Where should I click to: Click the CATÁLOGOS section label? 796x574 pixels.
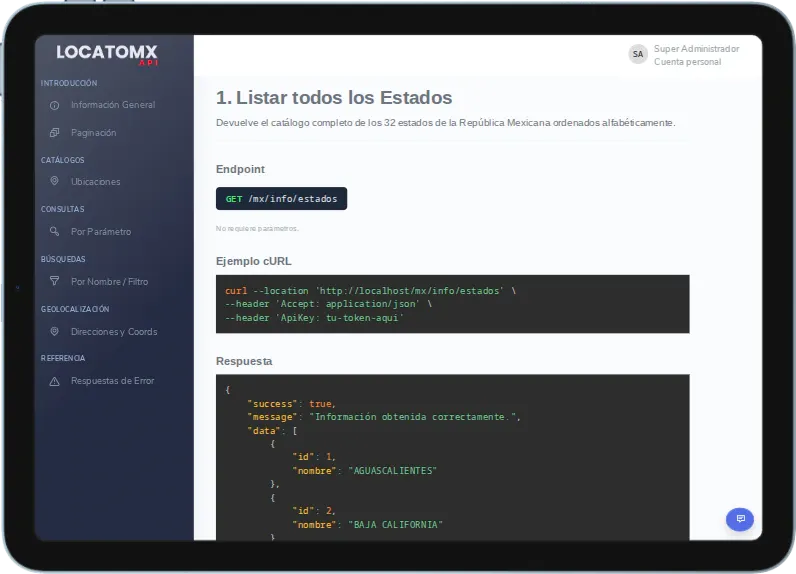[62, 160]
